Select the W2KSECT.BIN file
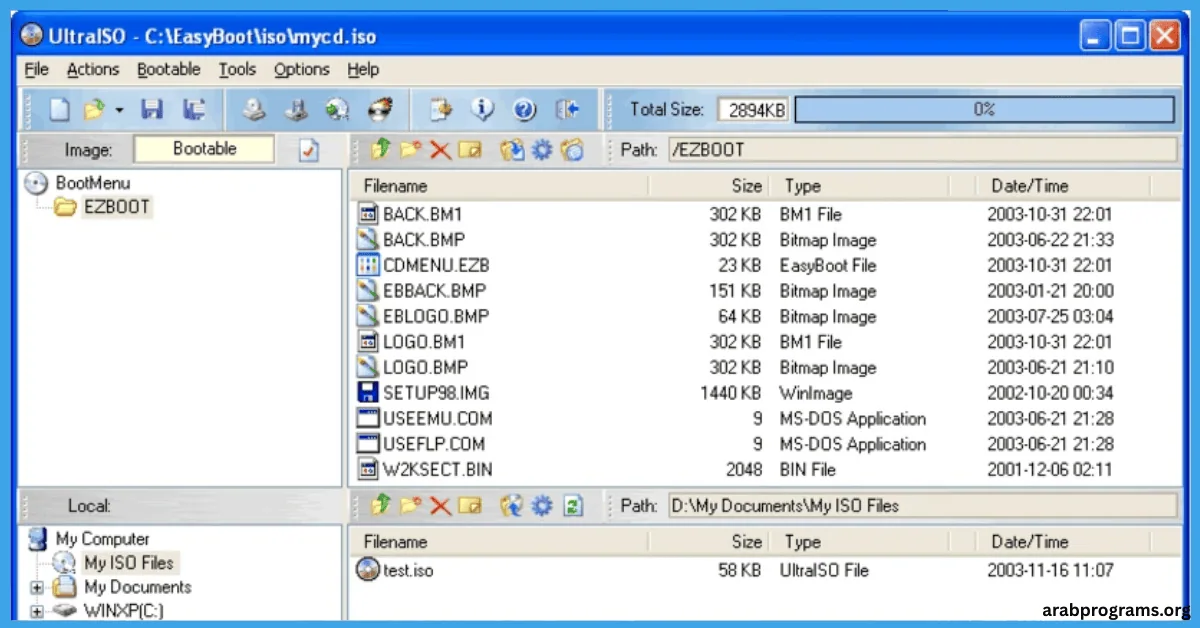Image resolution: width=1200 pixels, height=628 pixels. [x=438, y=469]
